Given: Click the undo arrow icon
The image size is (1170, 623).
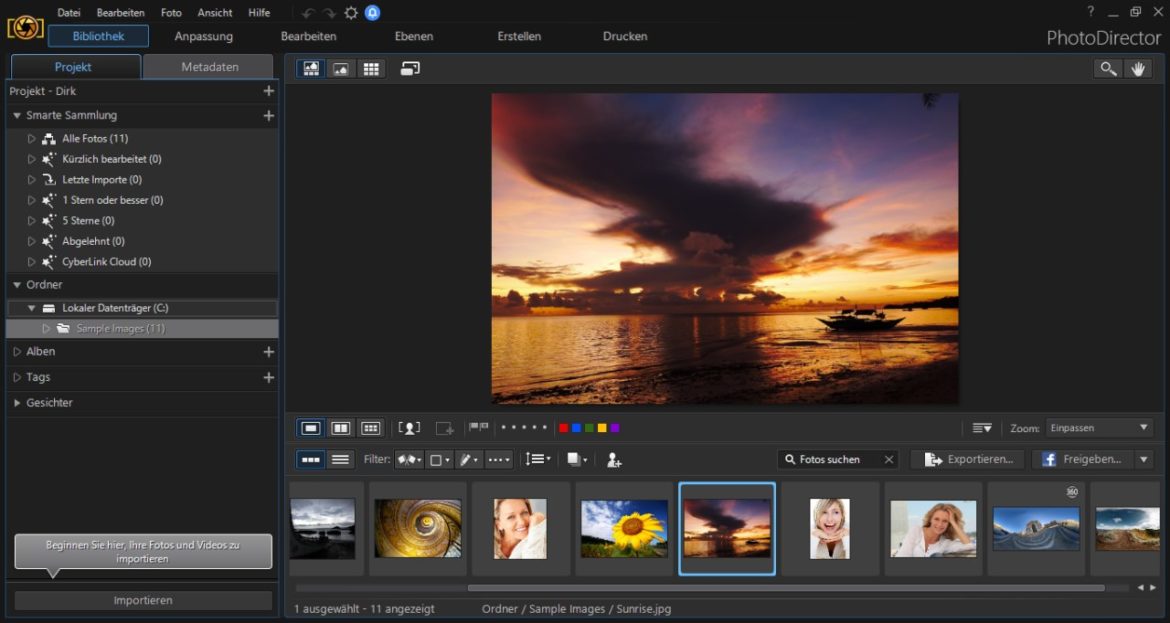Looking at the screenshot, I should 307,13.
